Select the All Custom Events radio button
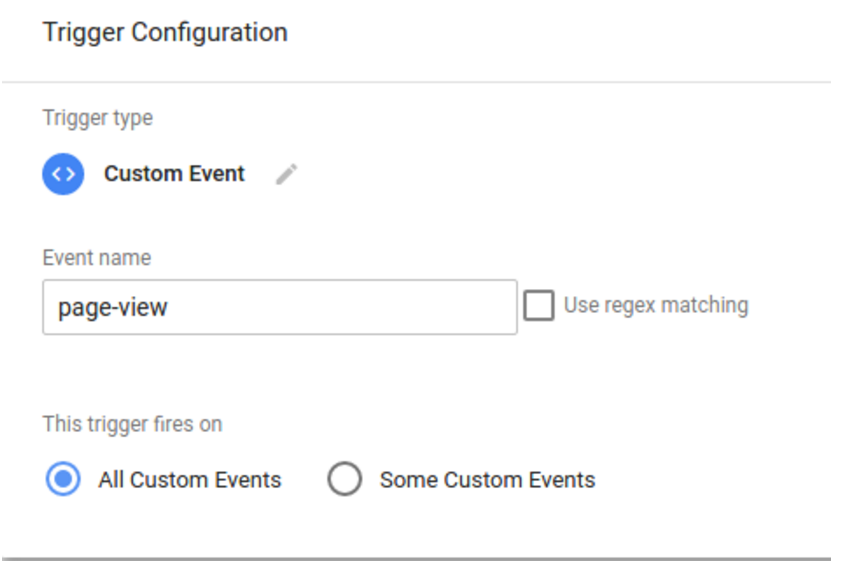 point(63,480)
